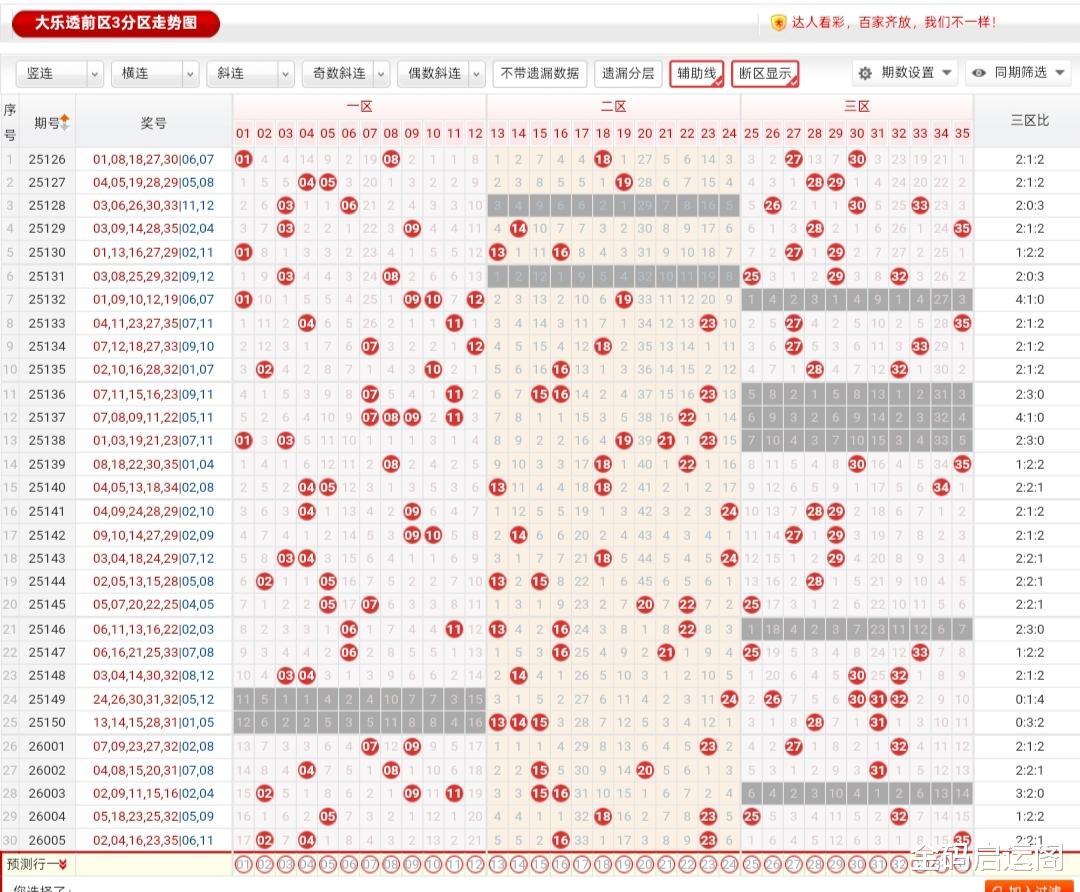This screenshot has height=892, width=1080.
Task: Click red ball 18 in row 26004
Action: [603, 816]
